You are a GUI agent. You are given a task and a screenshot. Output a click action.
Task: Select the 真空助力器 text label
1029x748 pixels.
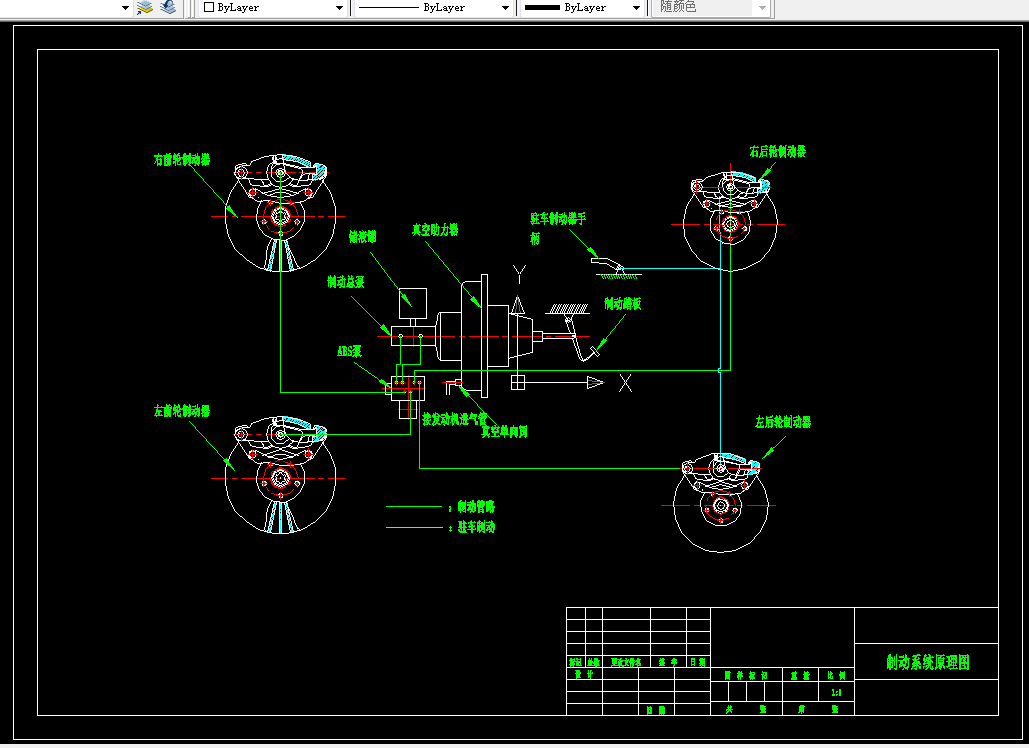pyautogui.click(x=435, y=230)
